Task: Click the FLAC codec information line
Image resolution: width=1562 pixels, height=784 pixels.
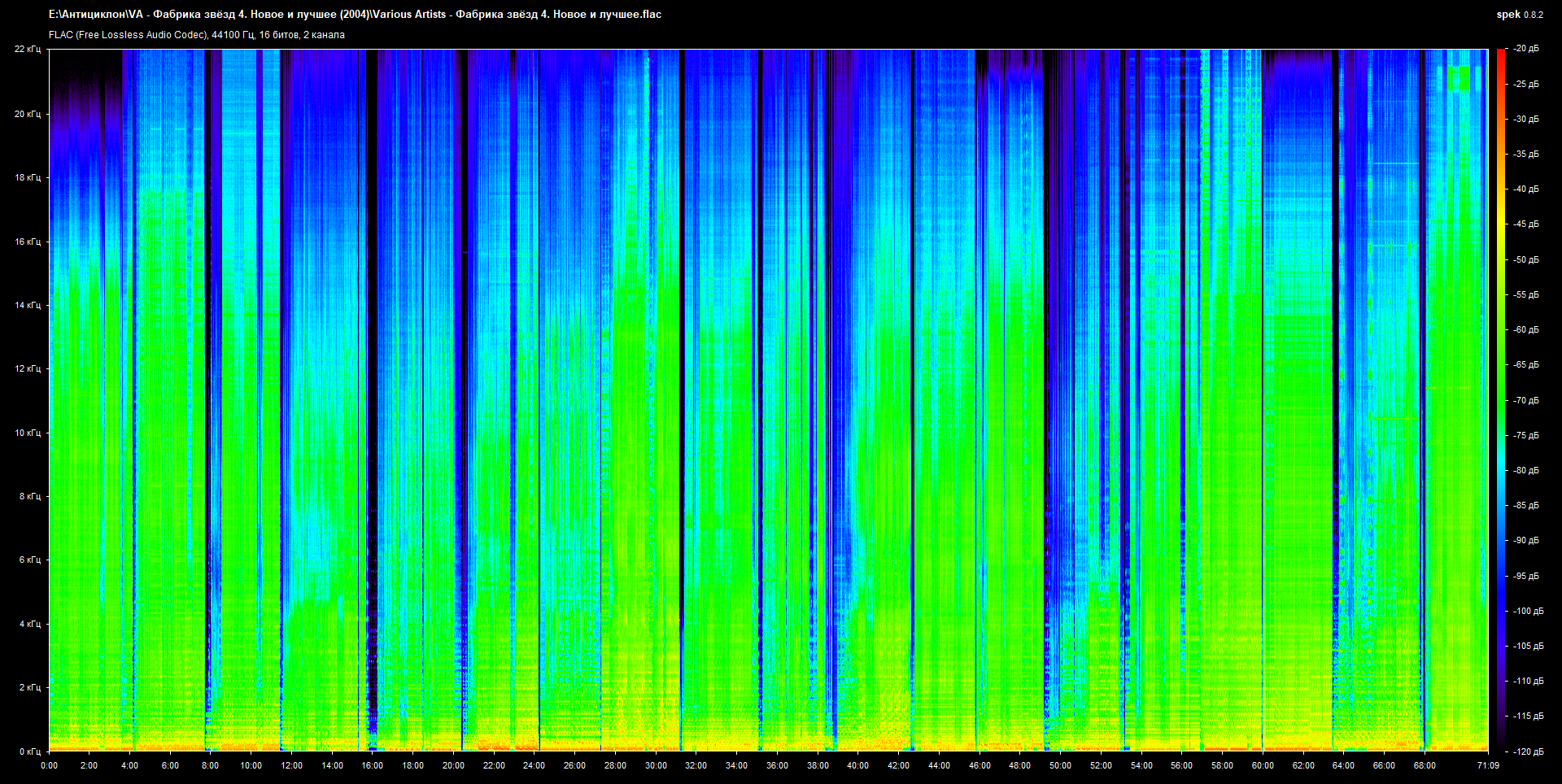Action: tap(197, 35)
